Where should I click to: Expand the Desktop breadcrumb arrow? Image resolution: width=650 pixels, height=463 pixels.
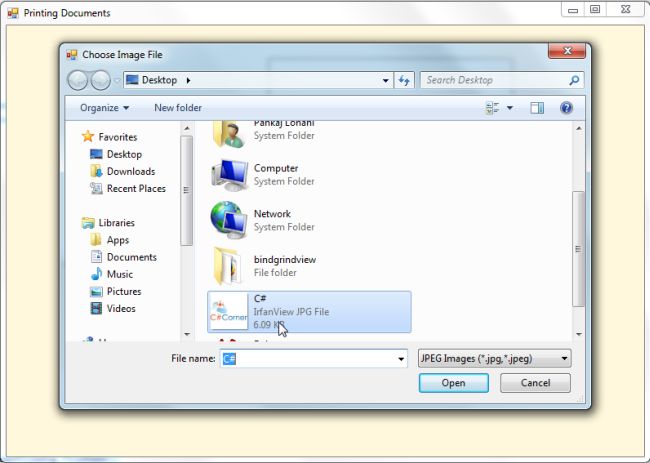click(x=188, y=80)
